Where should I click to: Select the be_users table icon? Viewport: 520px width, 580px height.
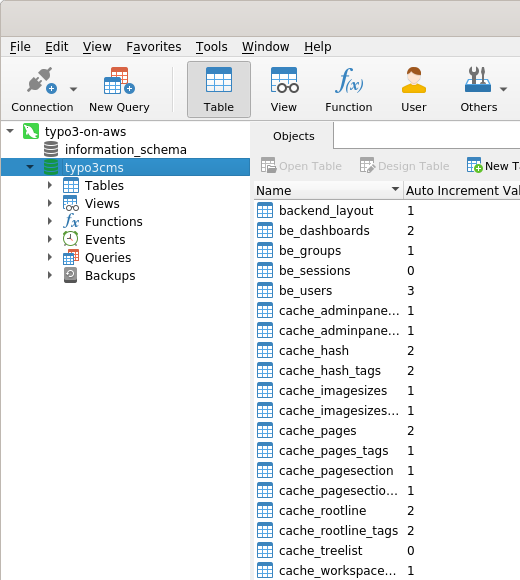pyautogui.click(x=265, y=290)
